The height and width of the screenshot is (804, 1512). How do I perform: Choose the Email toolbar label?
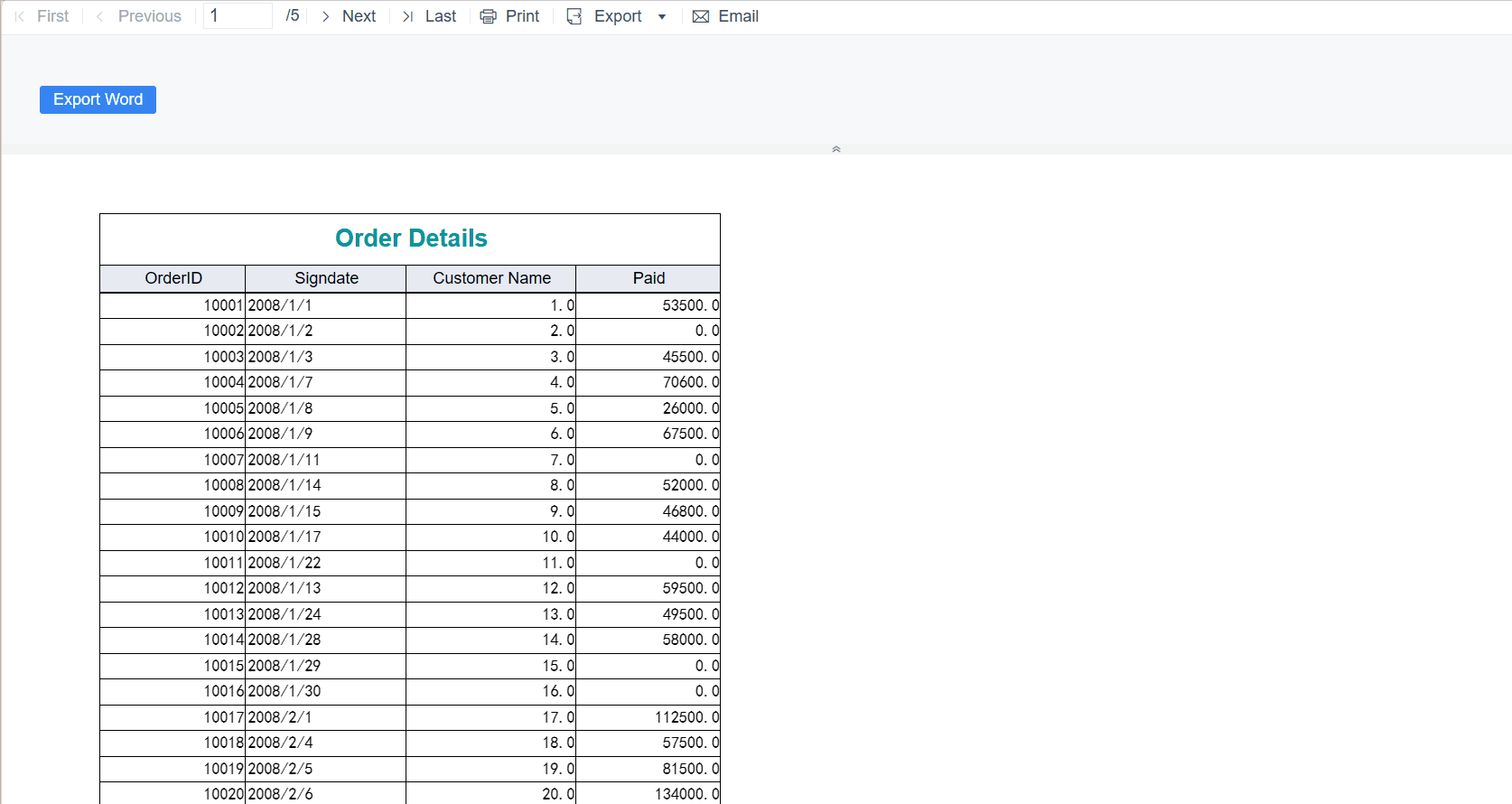(738, 16)
